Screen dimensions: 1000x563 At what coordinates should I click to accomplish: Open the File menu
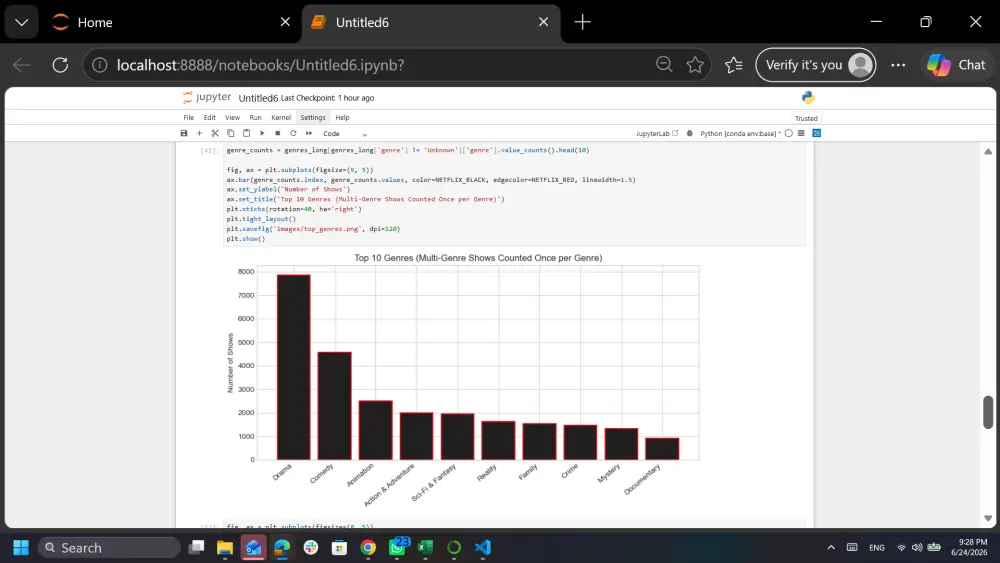(x=189, y=117)
